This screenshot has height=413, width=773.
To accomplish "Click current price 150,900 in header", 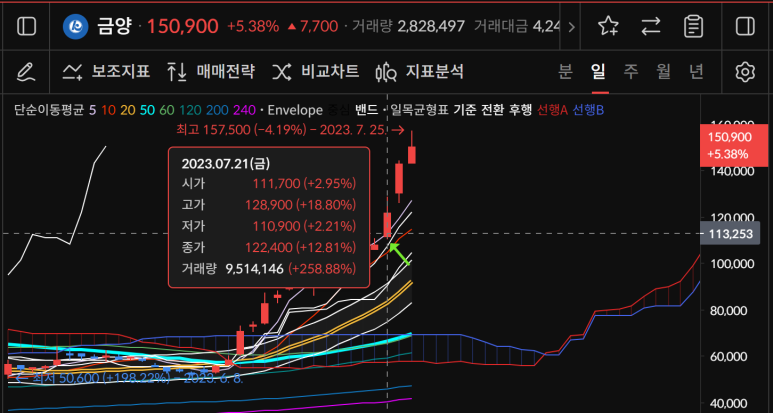I will click(182, 26).
